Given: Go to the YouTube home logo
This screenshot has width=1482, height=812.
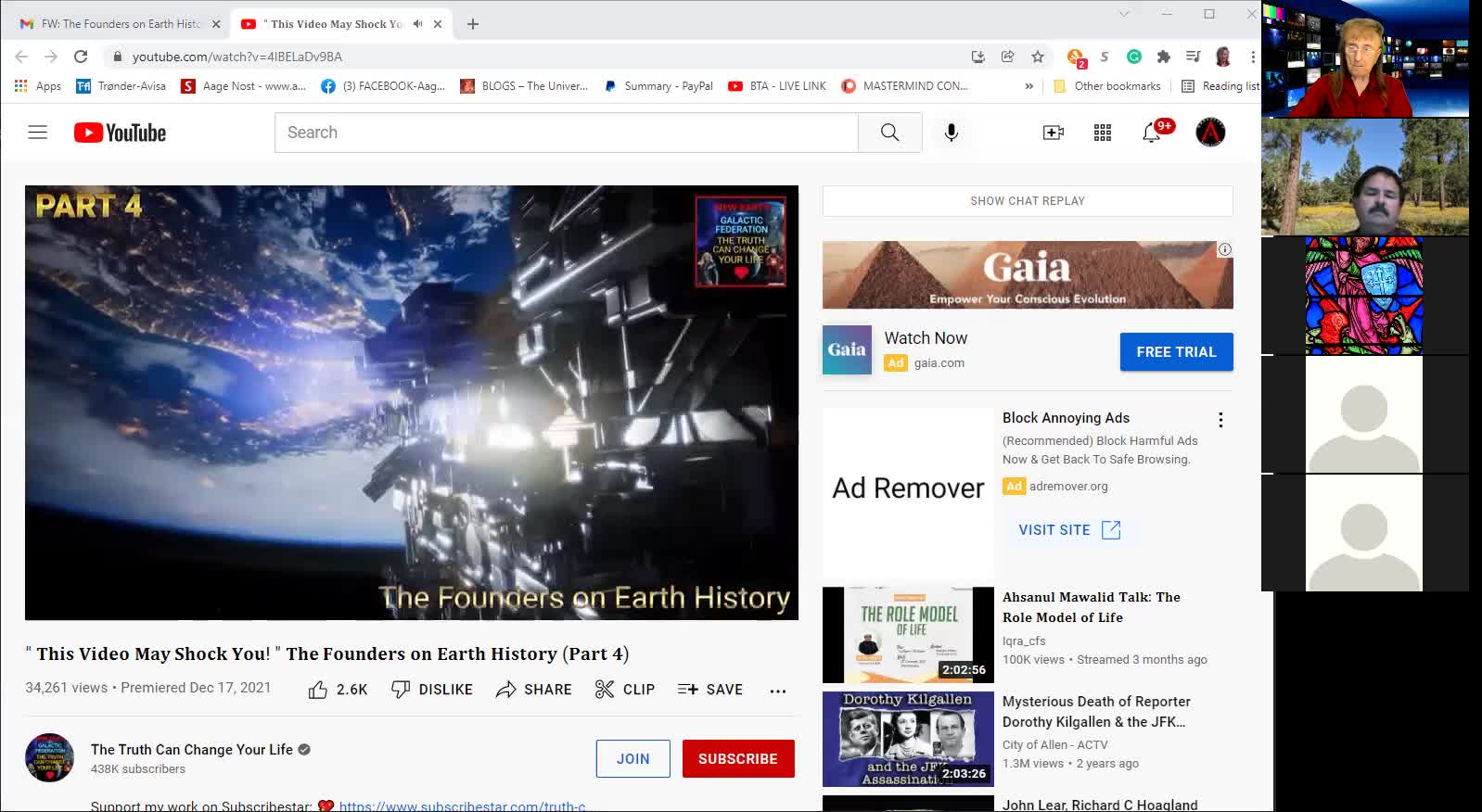Looking at the screenshot, I should (121, 133).
